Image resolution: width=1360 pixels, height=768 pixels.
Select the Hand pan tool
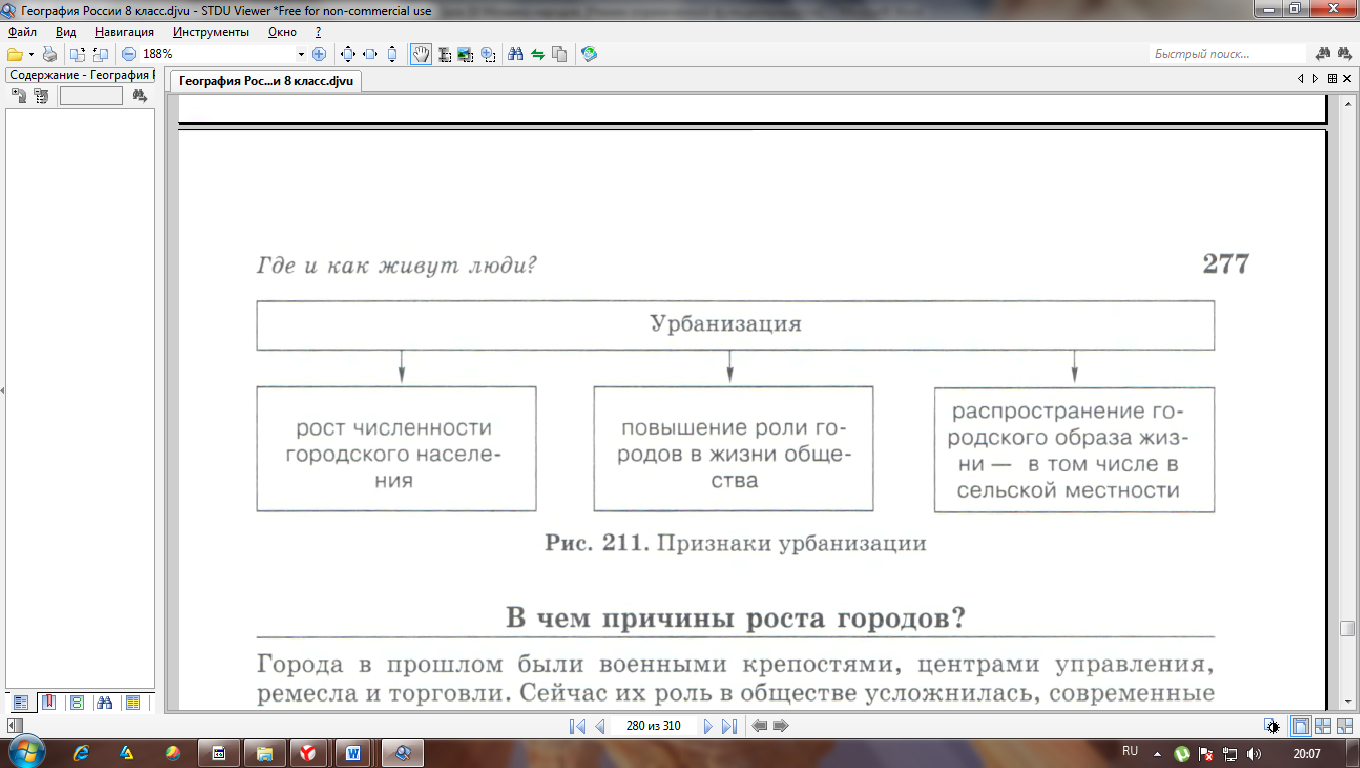pyautogui.click(x=421, y=54)
